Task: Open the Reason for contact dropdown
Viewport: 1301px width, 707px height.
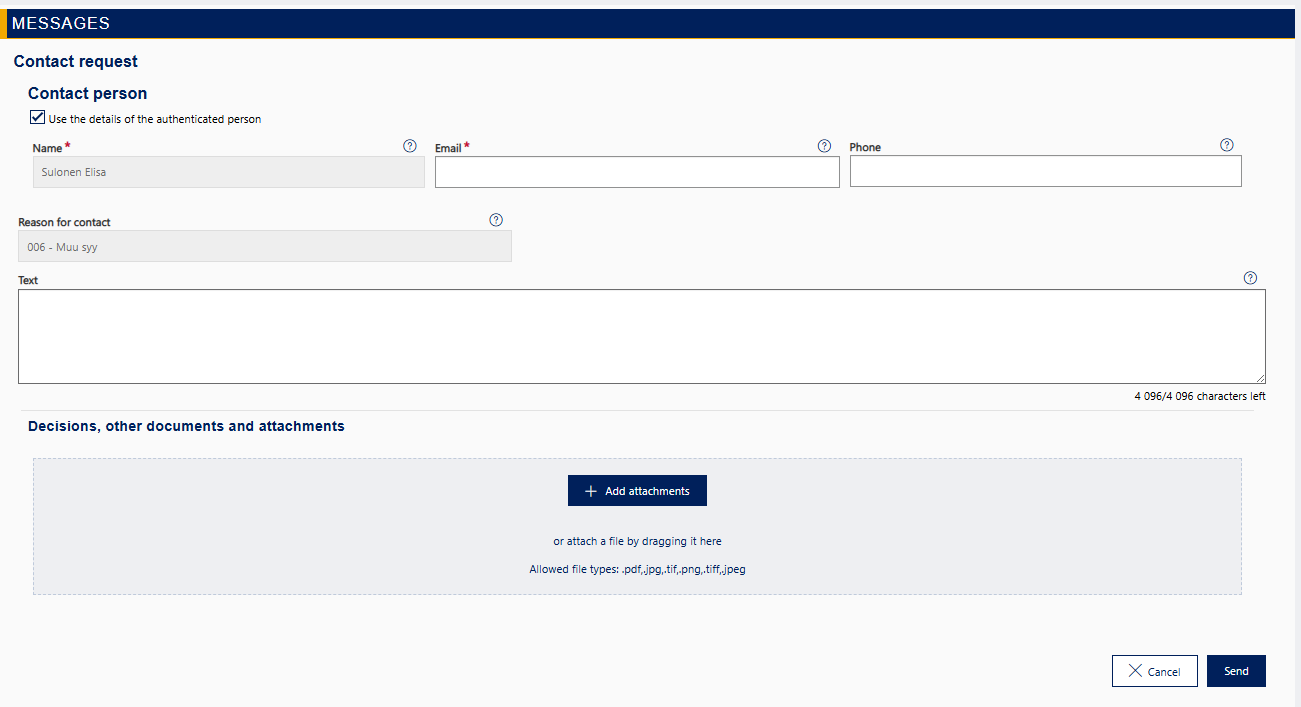Action: [x=265, y=246]
